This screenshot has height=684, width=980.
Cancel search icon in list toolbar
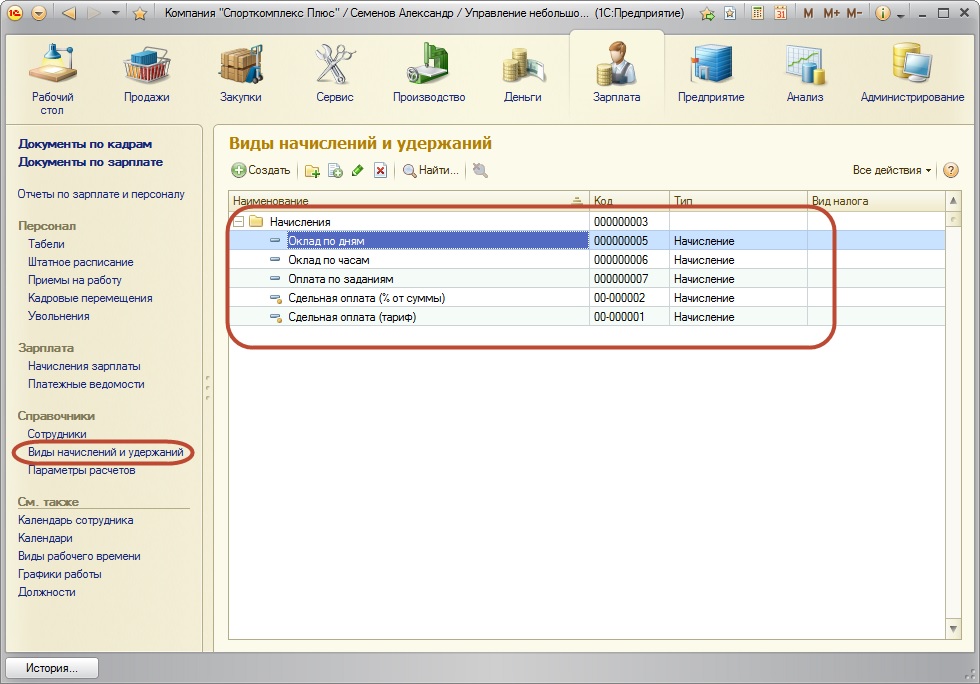(x=480, y=170)
